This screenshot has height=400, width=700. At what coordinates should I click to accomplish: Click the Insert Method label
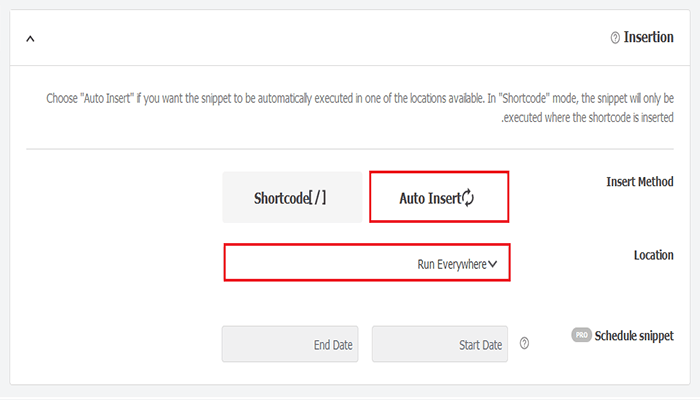(x=639, y=182)
